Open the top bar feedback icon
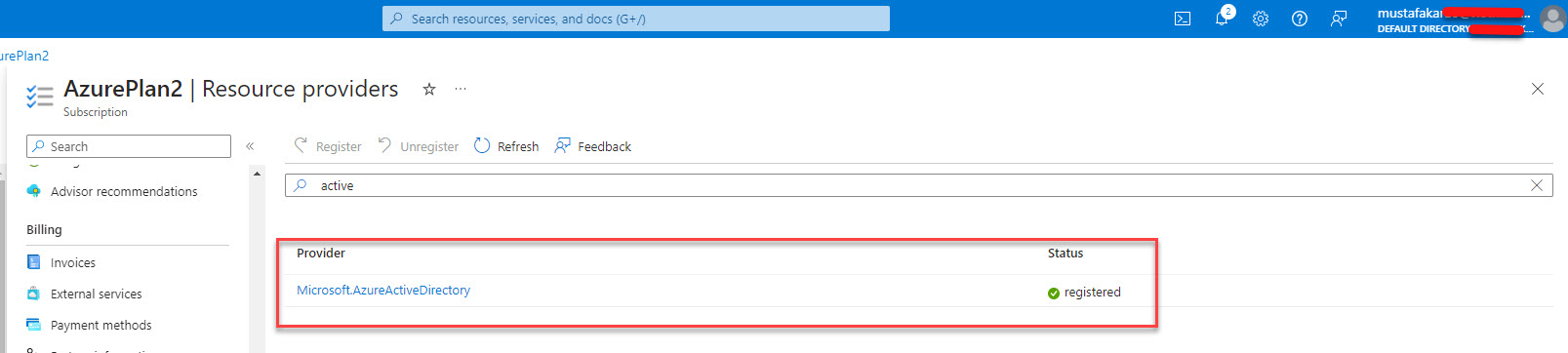The width and height of the screenshot is (1568, 353). [x=1339, y=19]
